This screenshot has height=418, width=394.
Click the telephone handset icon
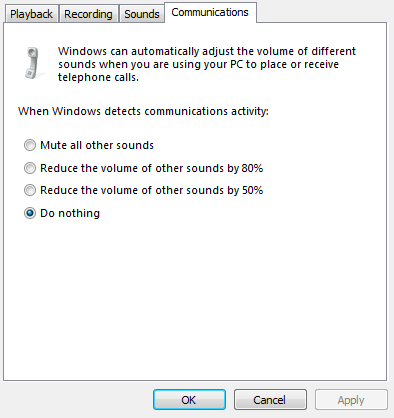[33, 63]
